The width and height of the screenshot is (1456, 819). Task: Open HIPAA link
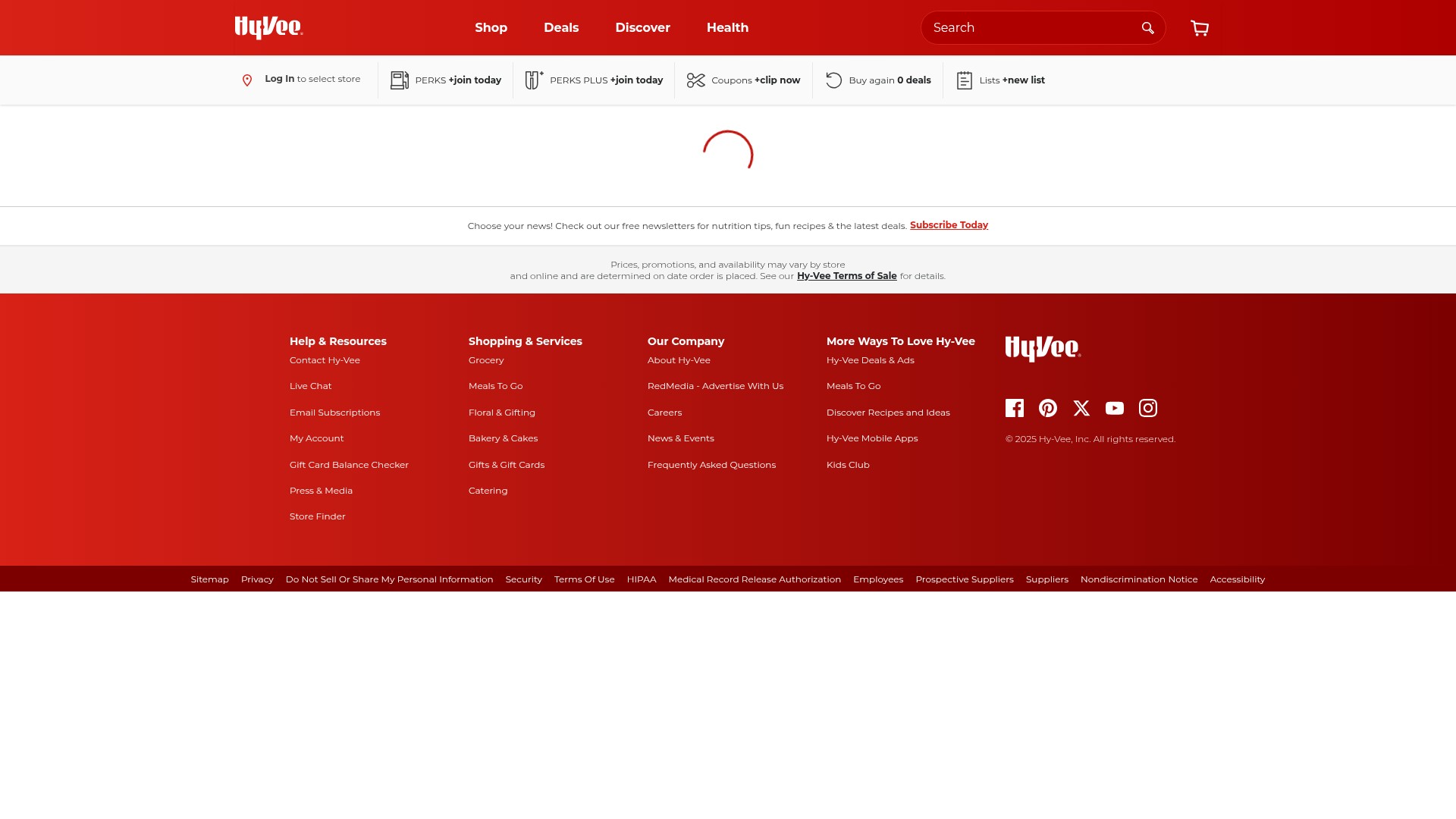pos(642,579)
